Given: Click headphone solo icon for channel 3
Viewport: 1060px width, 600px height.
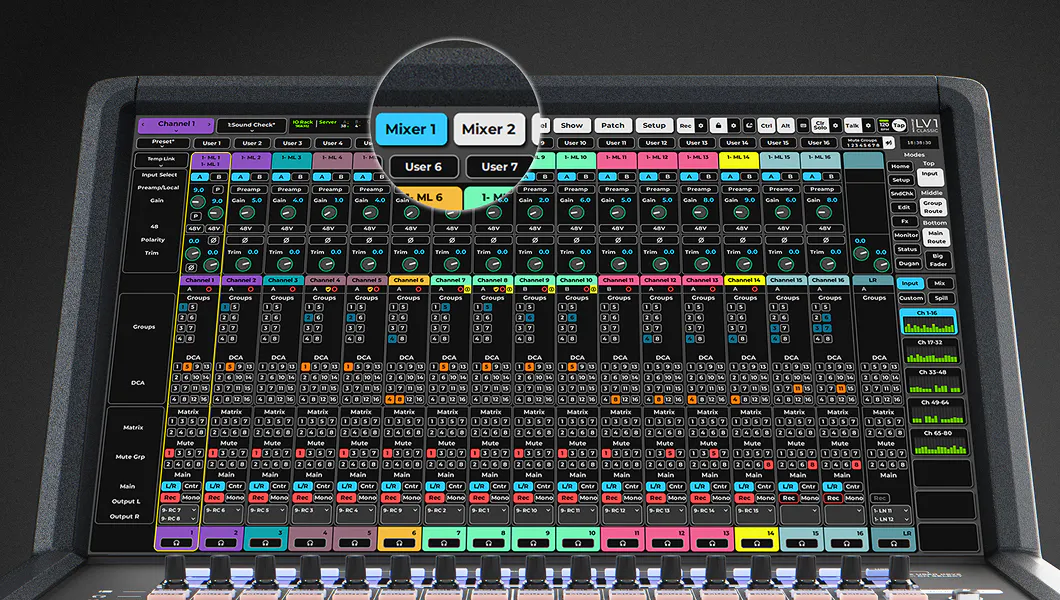Looking at the screenshot, I should point(266,543).
